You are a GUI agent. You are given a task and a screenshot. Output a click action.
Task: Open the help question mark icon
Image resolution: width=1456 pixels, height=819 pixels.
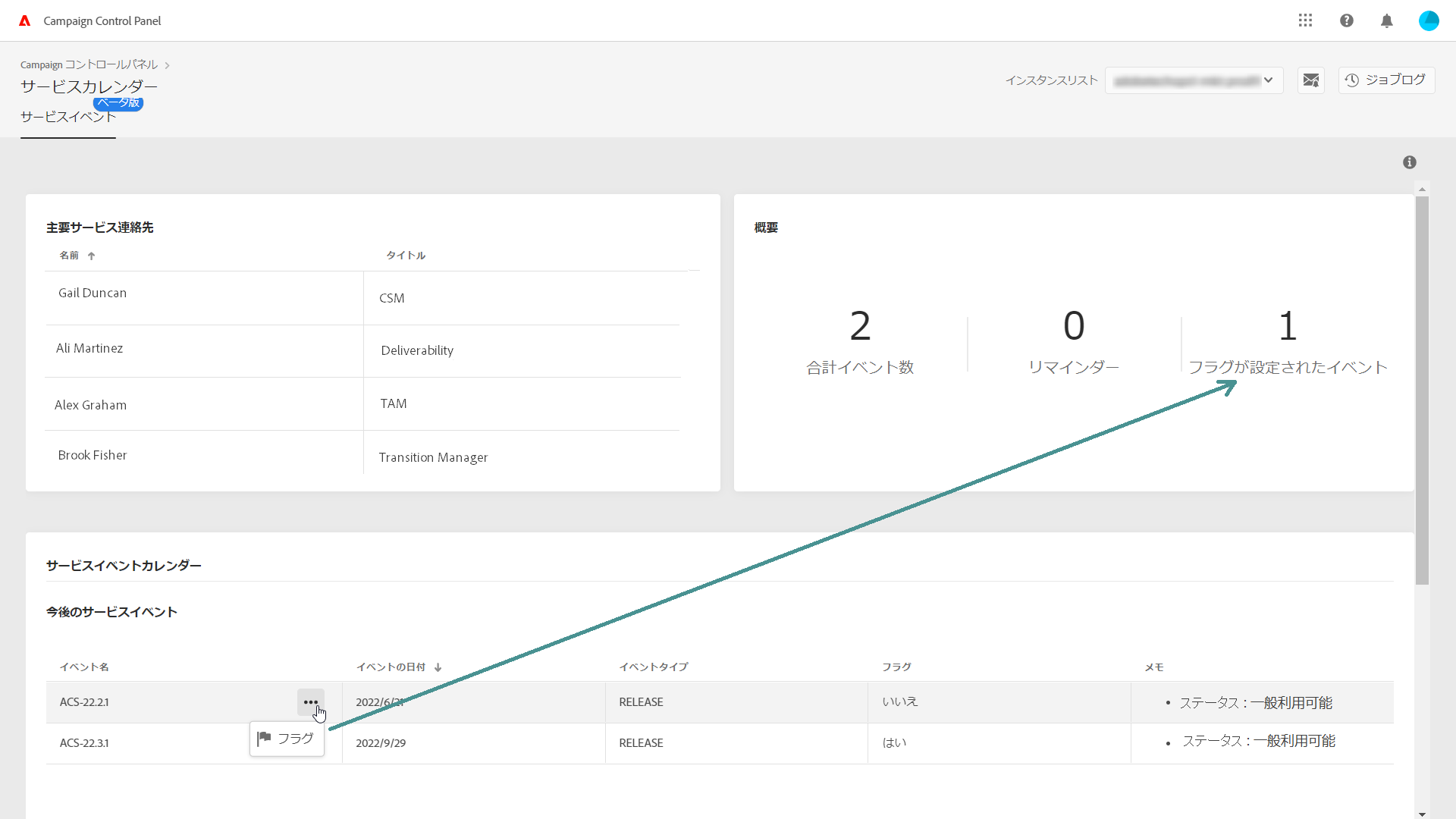pos(1347,20)
